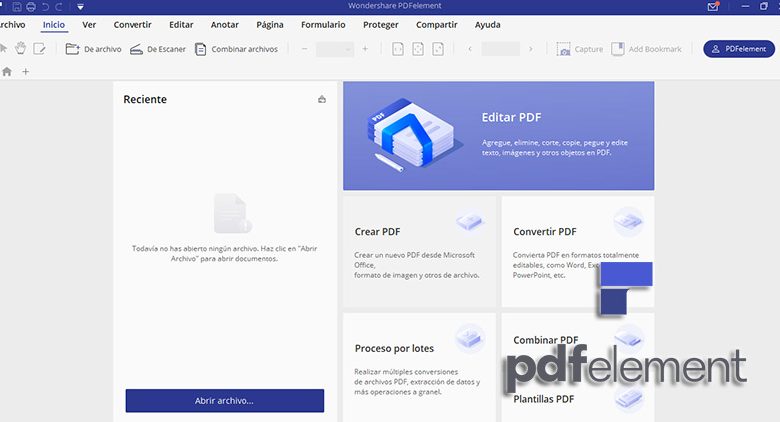This screenshot has width=780, height=422.
Task: Click Combinar archivos in toolbar
Action: tap(236, 49)
